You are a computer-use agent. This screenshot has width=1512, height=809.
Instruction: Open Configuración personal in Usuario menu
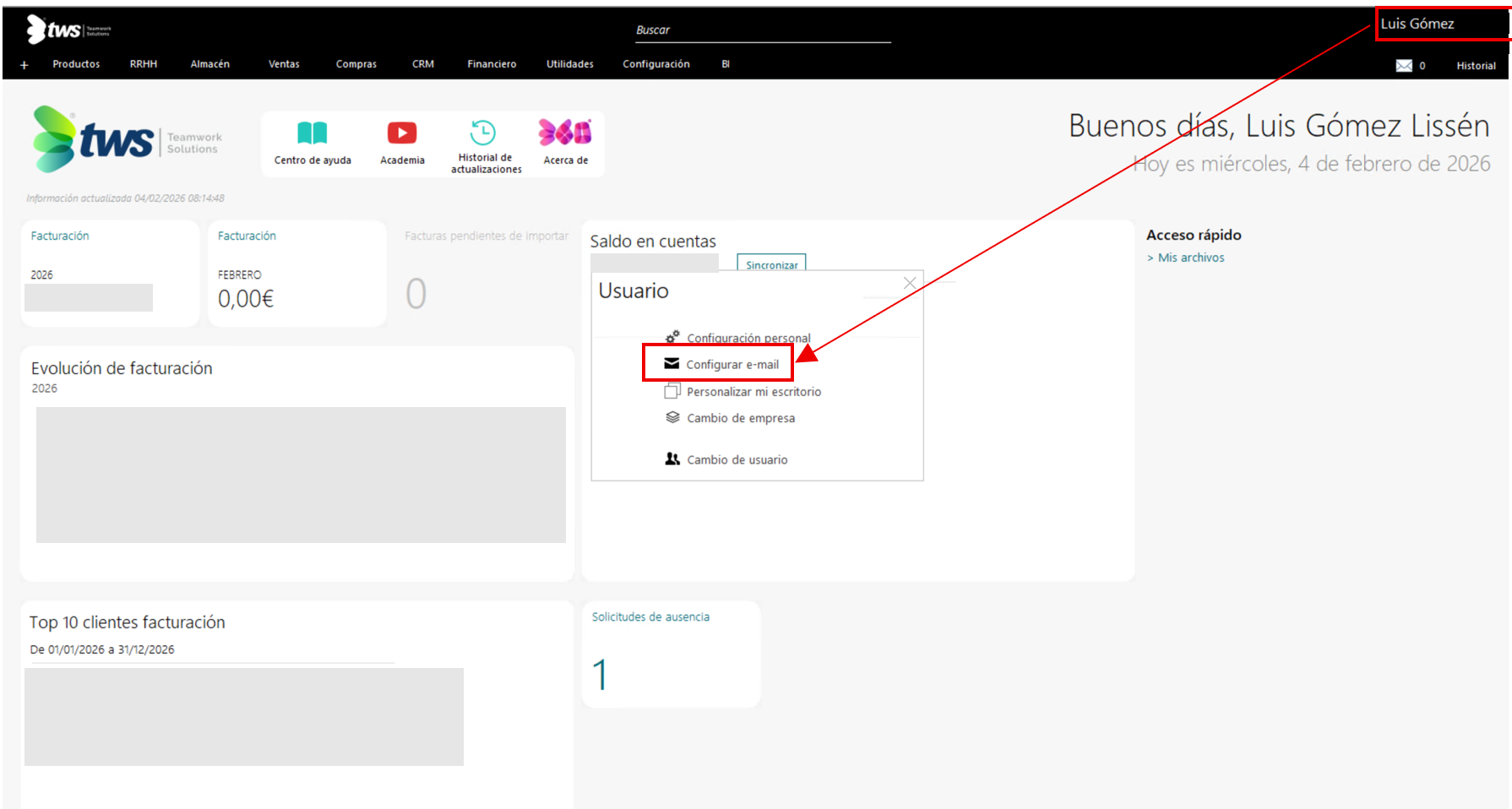tap(748, 338)
